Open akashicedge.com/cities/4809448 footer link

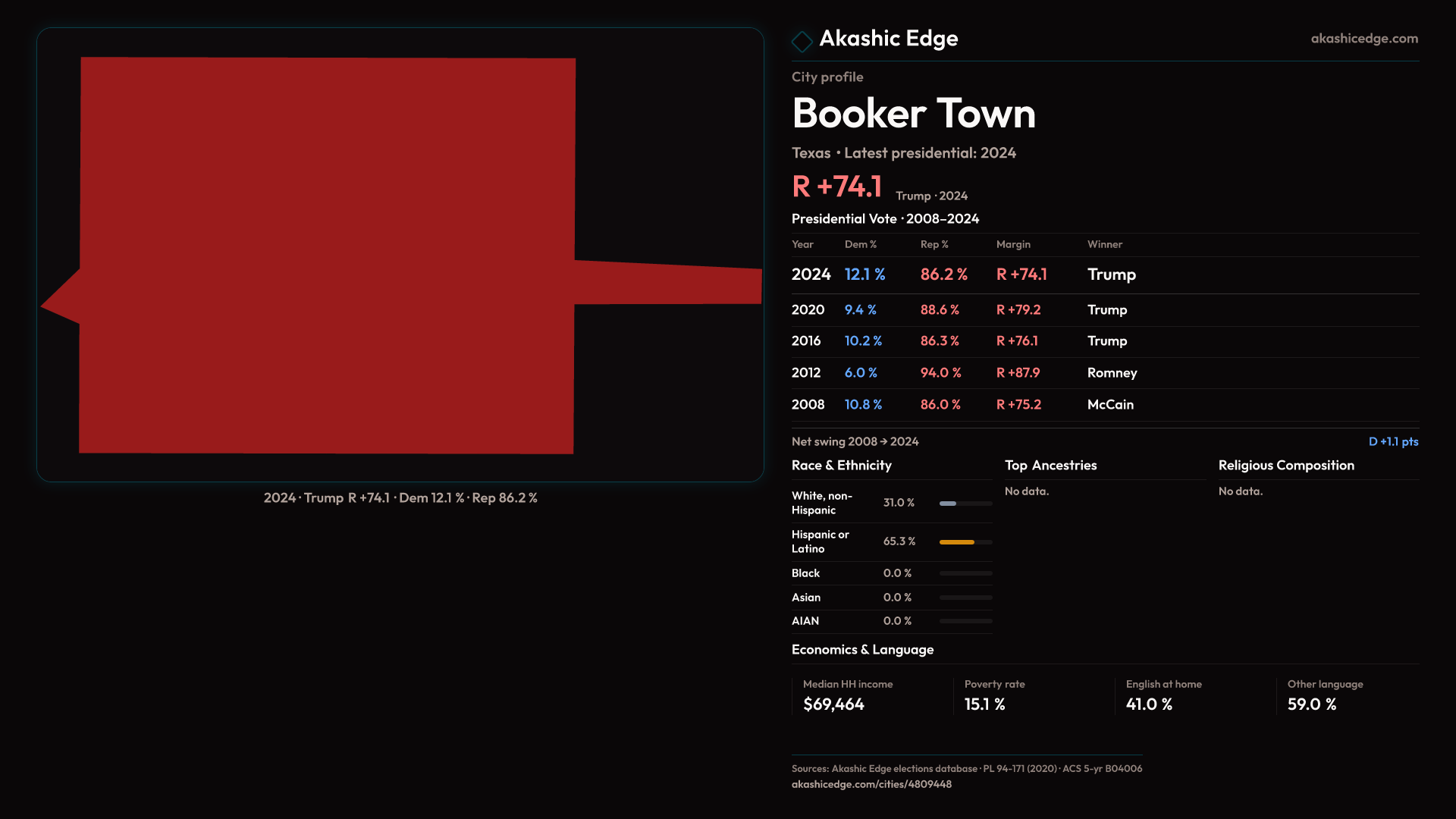[871, 785]
